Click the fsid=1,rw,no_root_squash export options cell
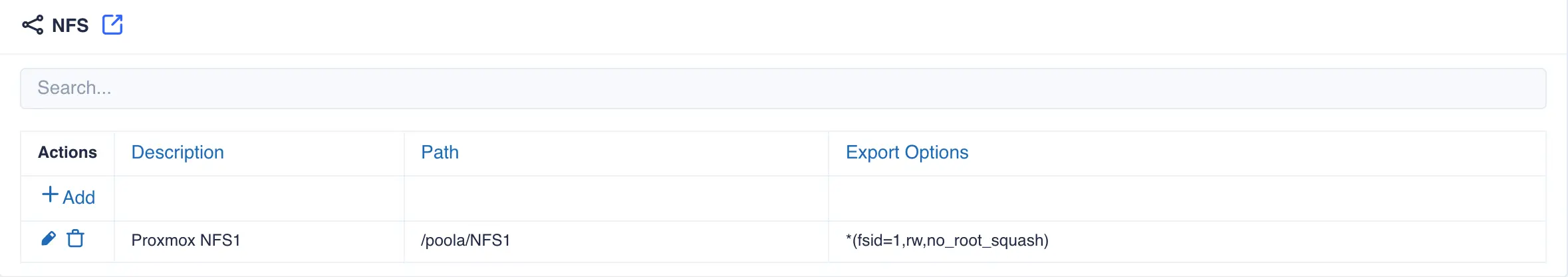Screen dimensions: 1568x277 947,240
